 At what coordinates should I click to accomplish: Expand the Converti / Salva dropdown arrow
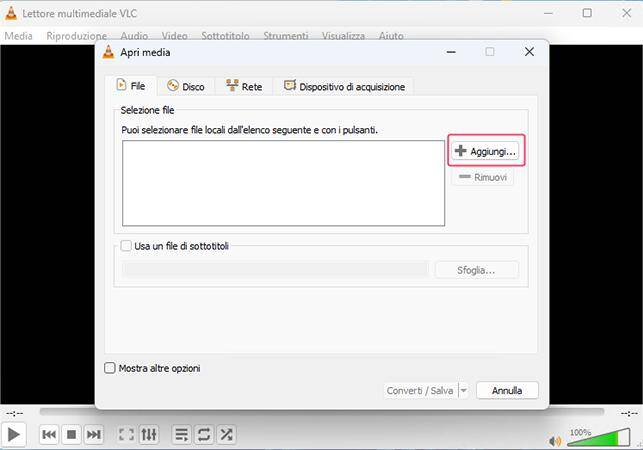click(463, 391)
